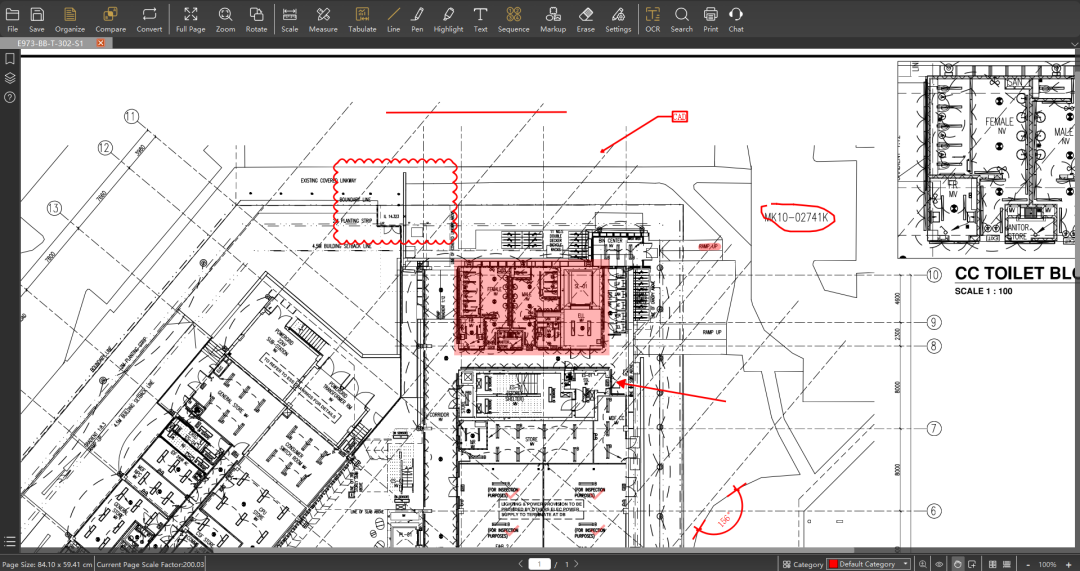Show the layers side panel
This screenshot has width=1080, height=571.
click(x=10, y=78)
